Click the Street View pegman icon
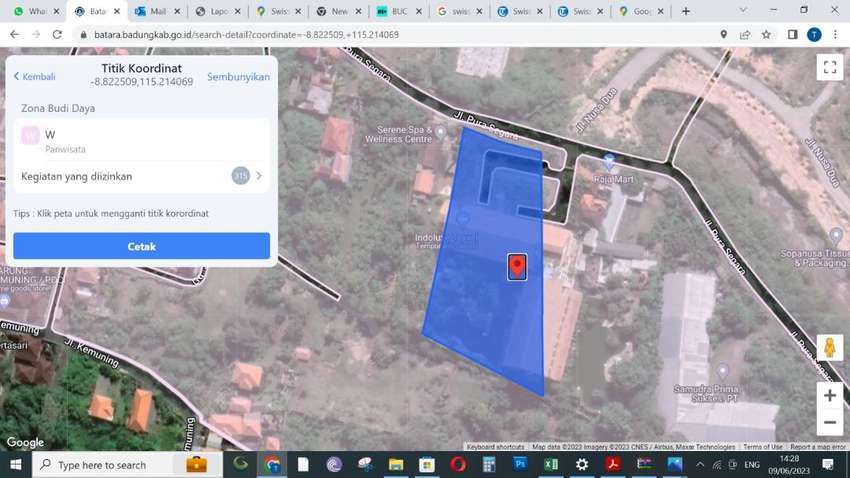Viewport: 850px width, 478px height. click(829, 348)
